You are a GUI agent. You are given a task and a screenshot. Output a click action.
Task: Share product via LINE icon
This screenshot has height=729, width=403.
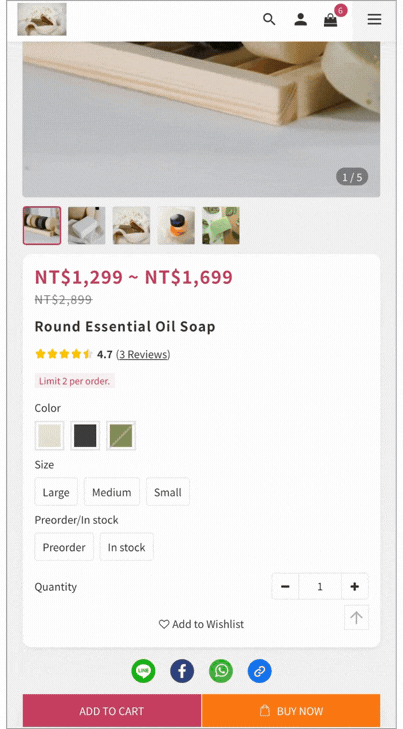tap(143, 671)
